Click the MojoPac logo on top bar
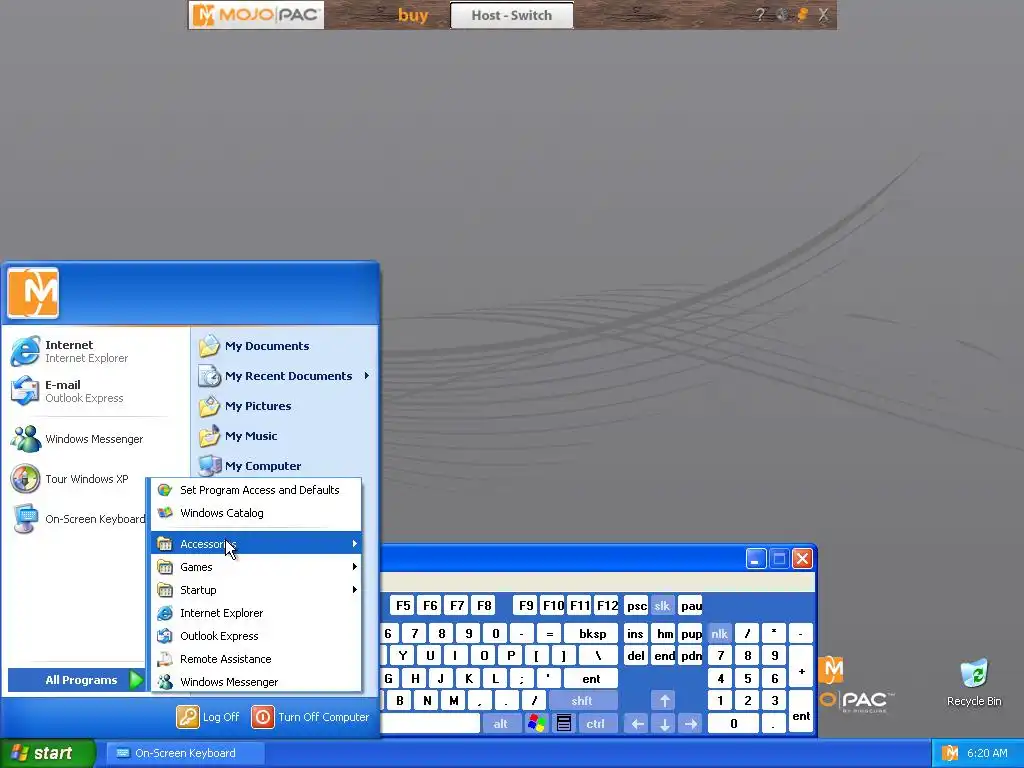The image size is (1024, 768). [x=257, y=15]
